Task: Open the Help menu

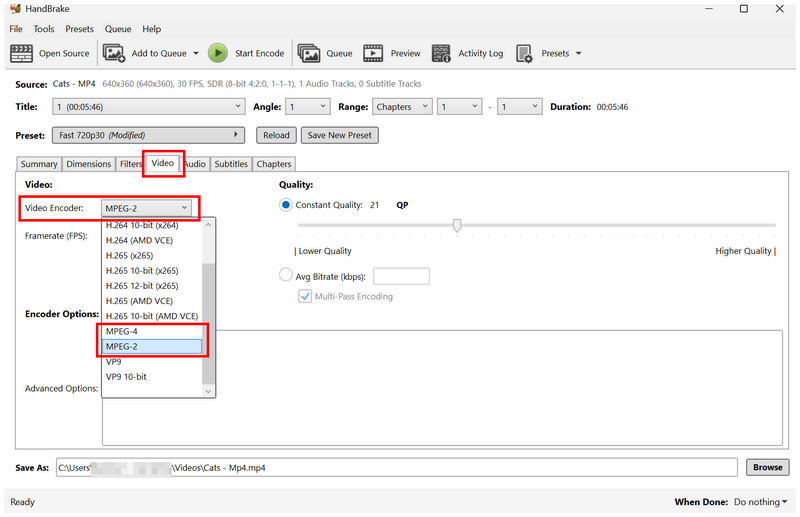Action: 152,29
